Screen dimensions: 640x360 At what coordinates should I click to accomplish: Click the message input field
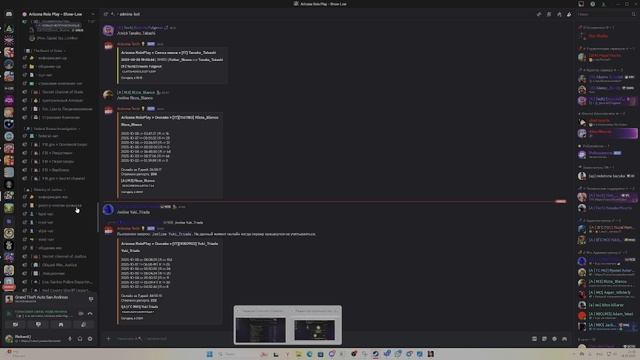coord(318,339)
